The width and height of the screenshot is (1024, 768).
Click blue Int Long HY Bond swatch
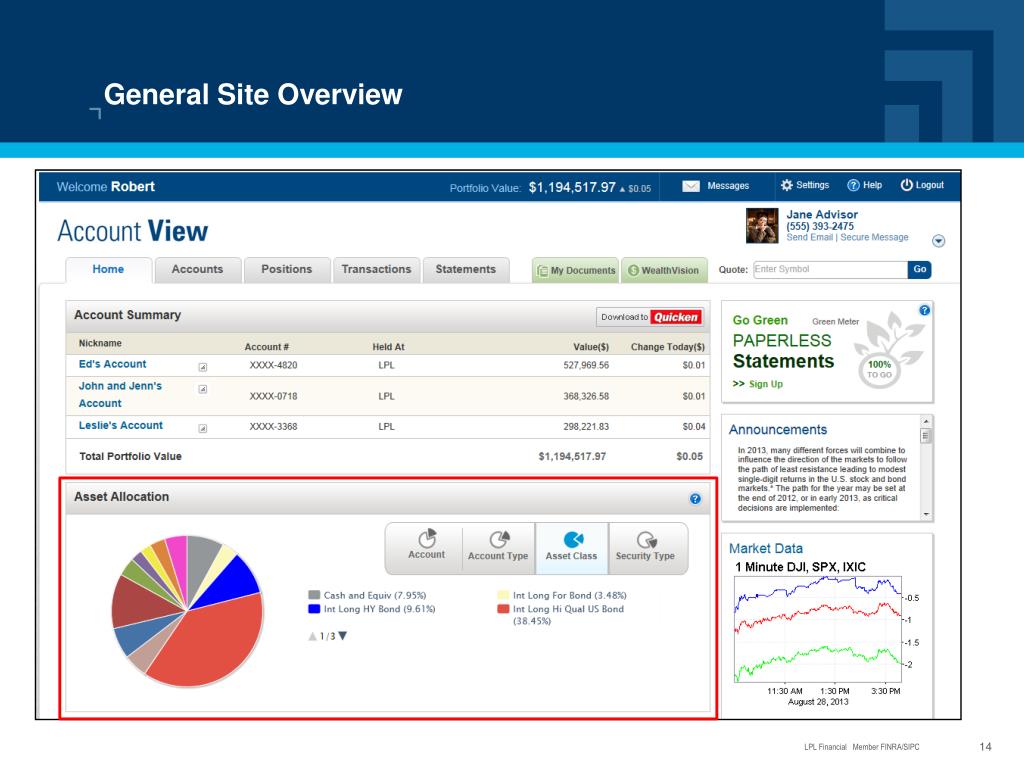[x=314, y=609]
